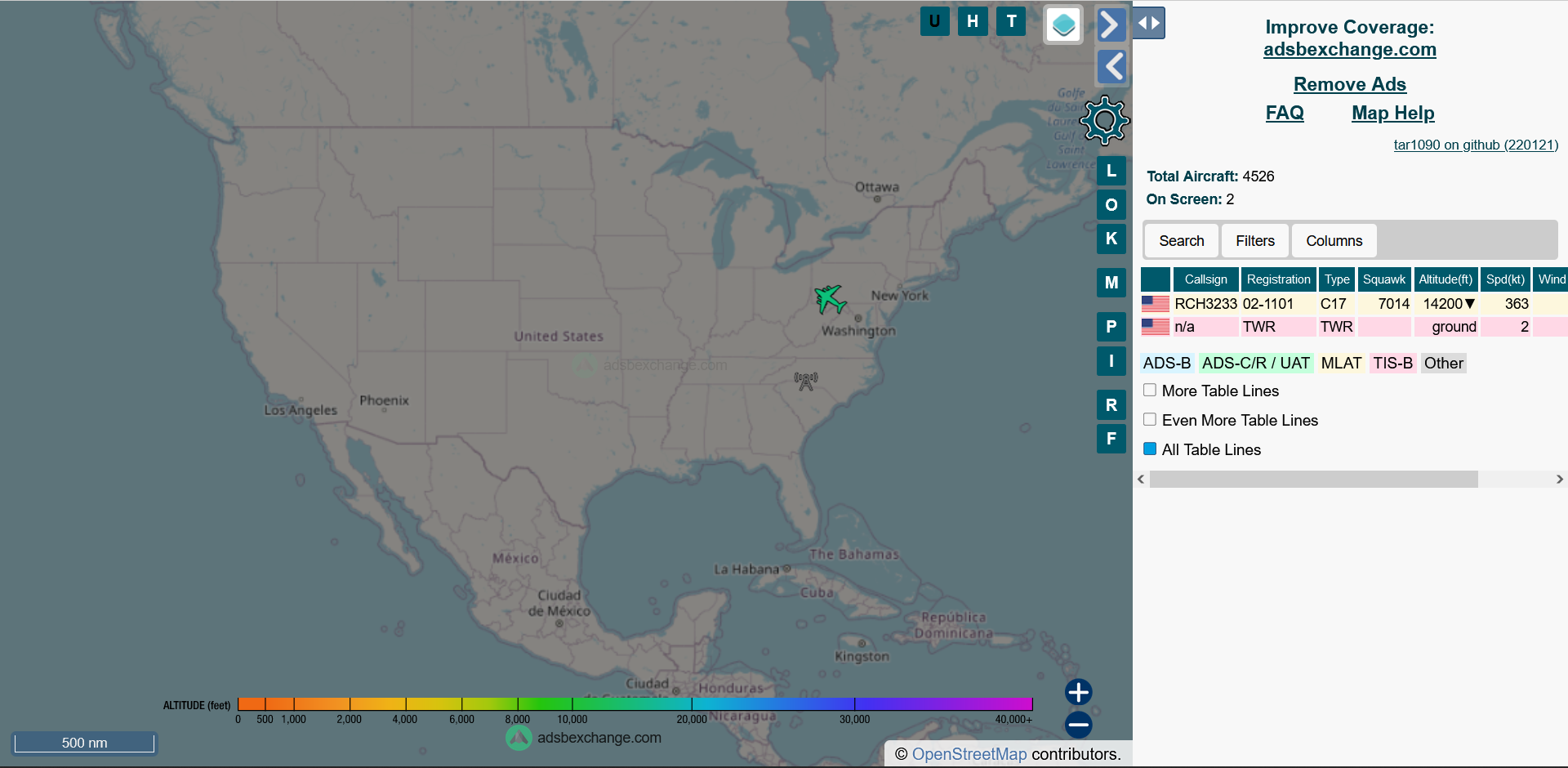Open the Remove Ads link
Image resolution: width=1568 pixels, height=768 pixels.
tap(1349, 84)
